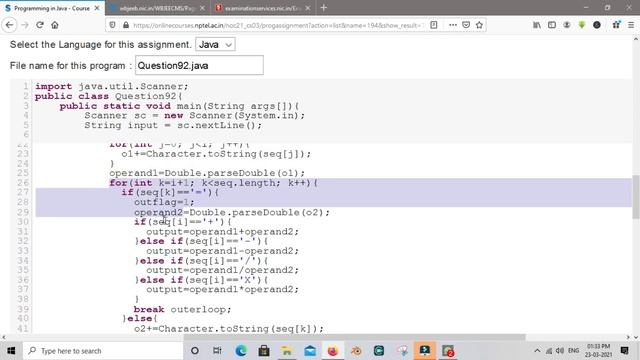Open volume control in system tray
The width and height of the screenshot is (640, 360).
click(x=560, y=351)
